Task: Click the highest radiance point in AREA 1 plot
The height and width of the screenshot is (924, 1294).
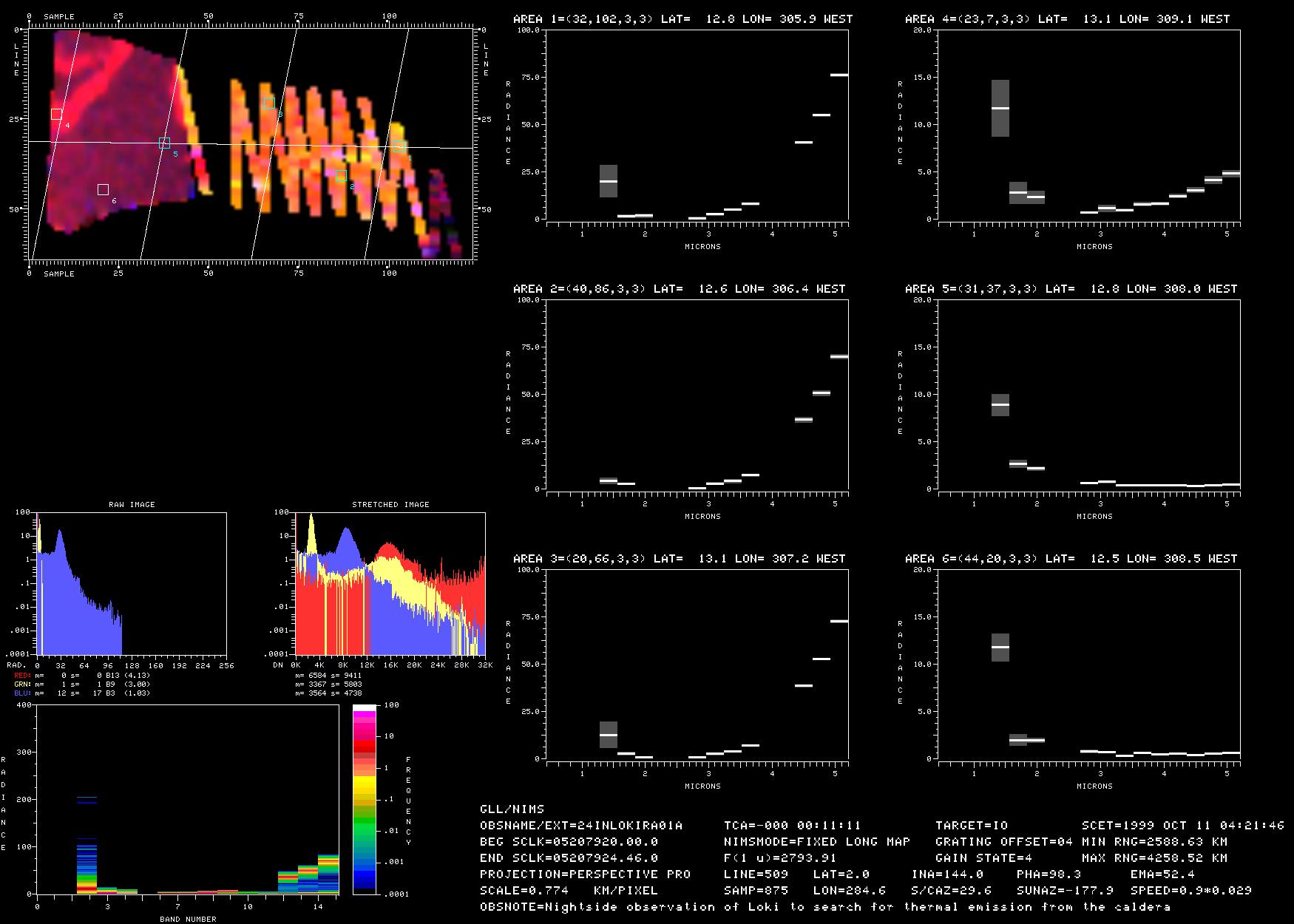Action: pos(839,75)
